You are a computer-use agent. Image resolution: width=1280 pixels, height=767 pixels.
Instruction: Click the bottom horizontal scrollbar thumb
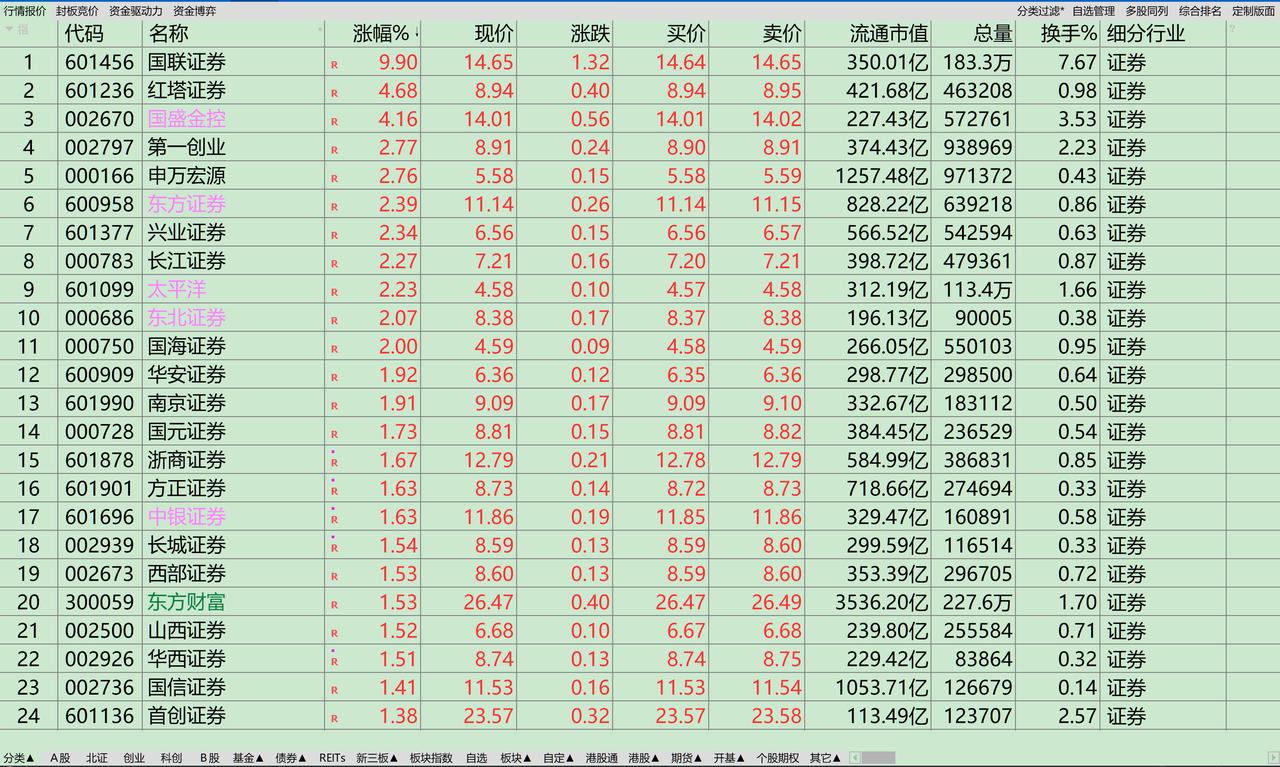(x=879, y=758)
